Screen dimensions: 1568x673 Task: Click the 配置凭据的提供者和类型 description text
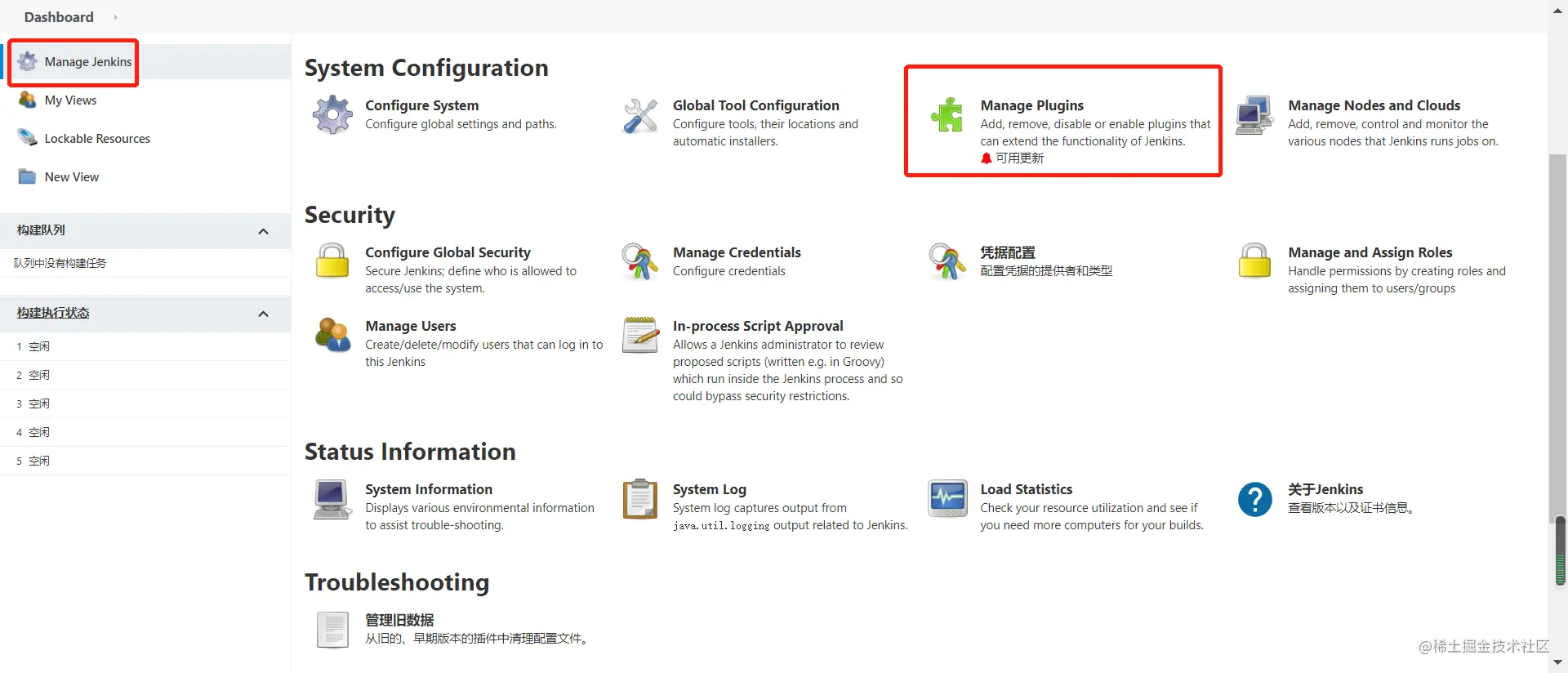(x=1046, y=271)
